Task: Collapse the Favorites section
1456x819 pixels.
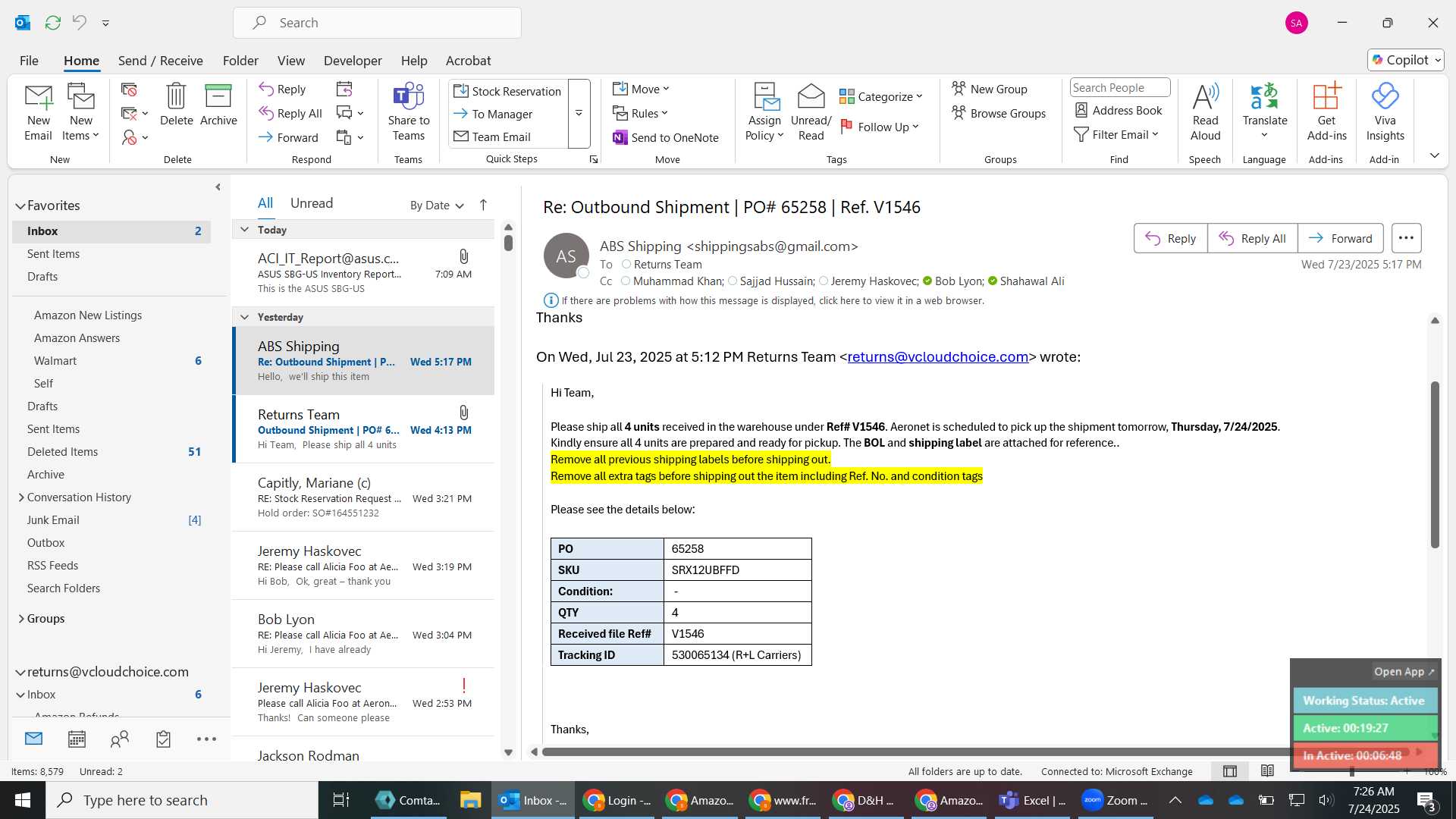Action: coord(20,206)
